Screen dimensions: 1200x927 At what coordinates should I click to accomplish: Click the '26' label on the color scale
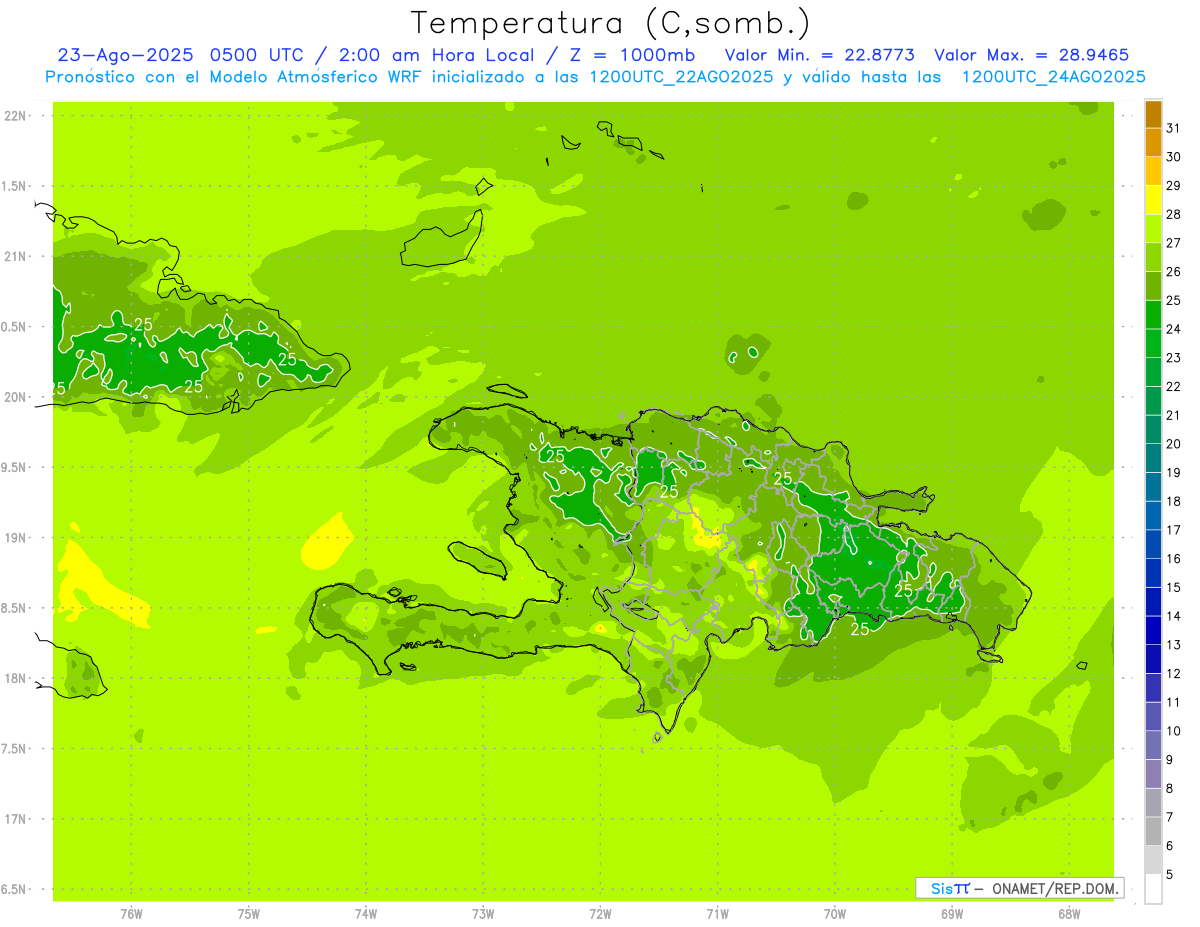pos(1173,271)
